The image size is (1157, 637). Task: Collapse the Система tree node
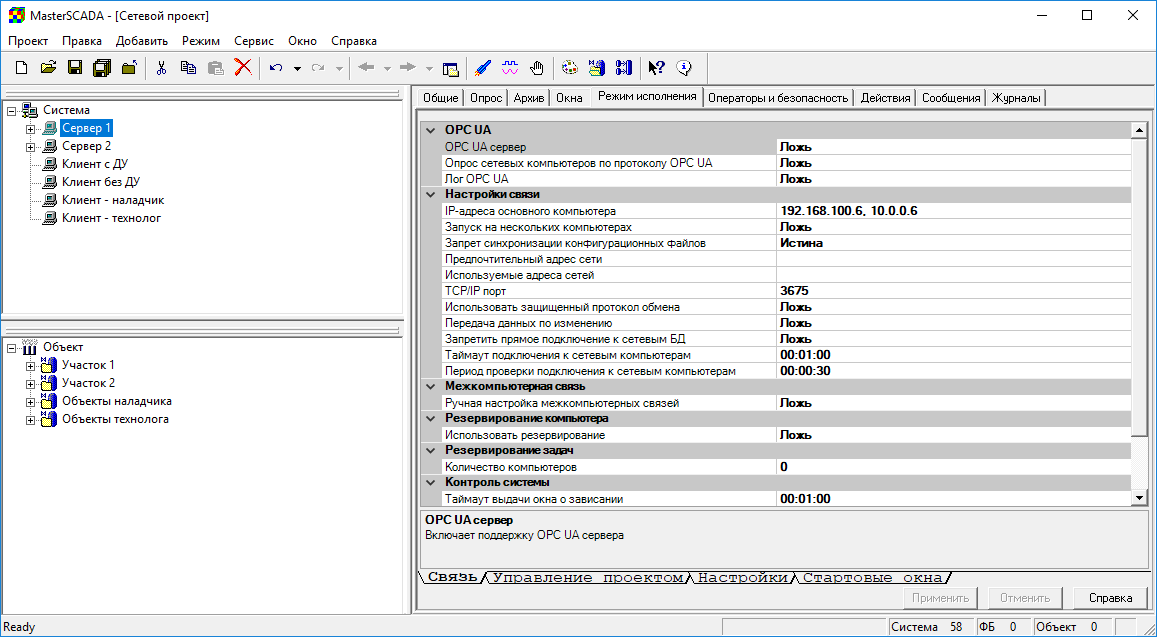pos(12,111)
